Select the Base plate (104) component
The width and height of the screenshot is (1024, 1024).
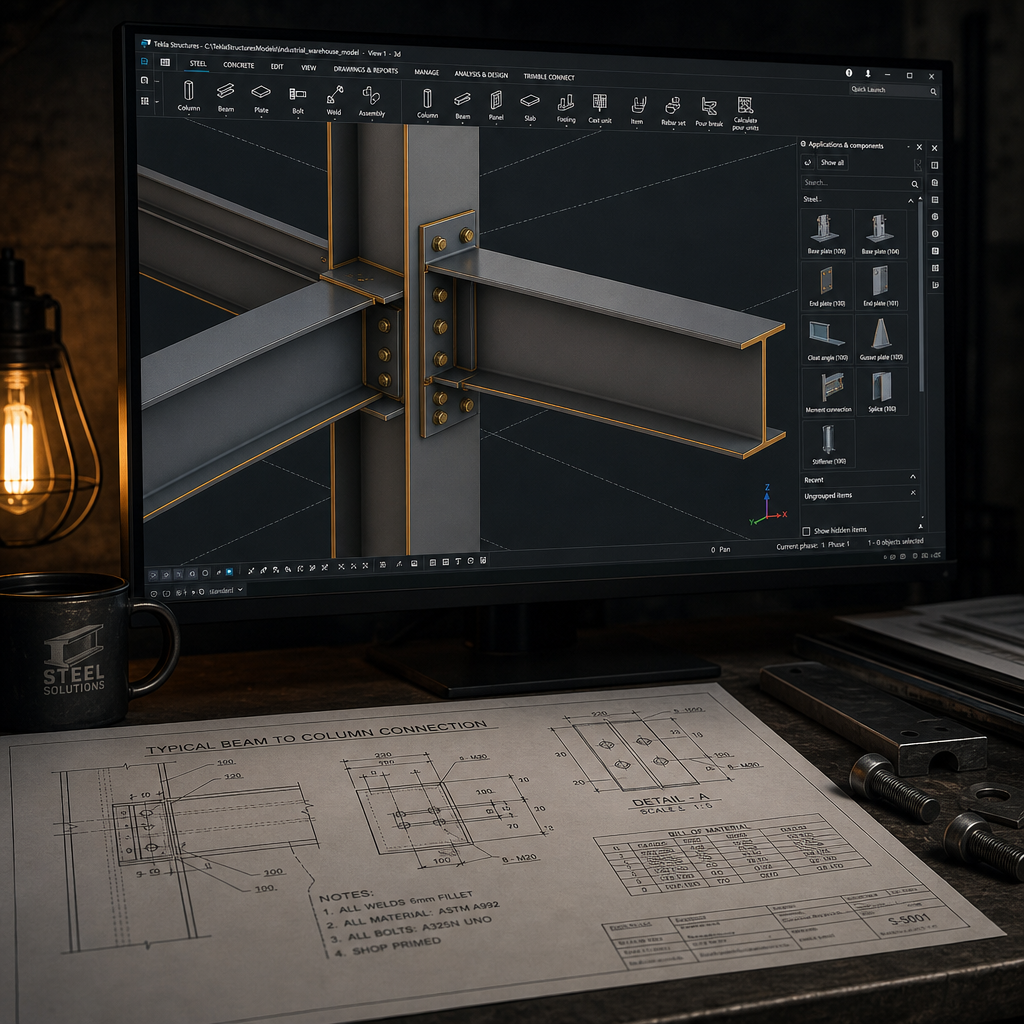(x=880, y=234)
